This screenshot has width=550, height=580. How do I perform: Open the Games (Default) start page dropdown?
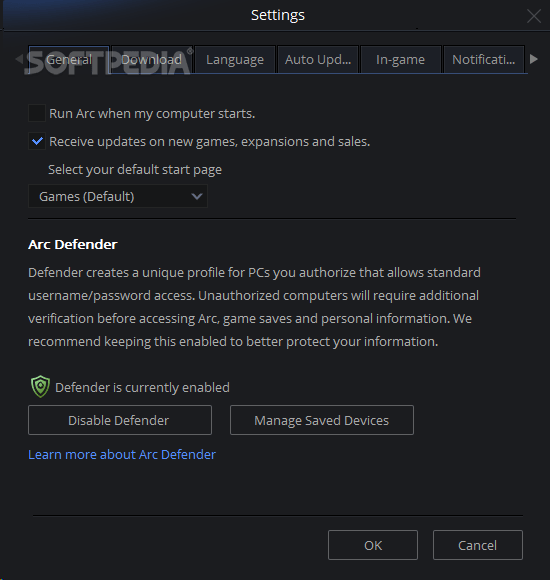point(118,196)
